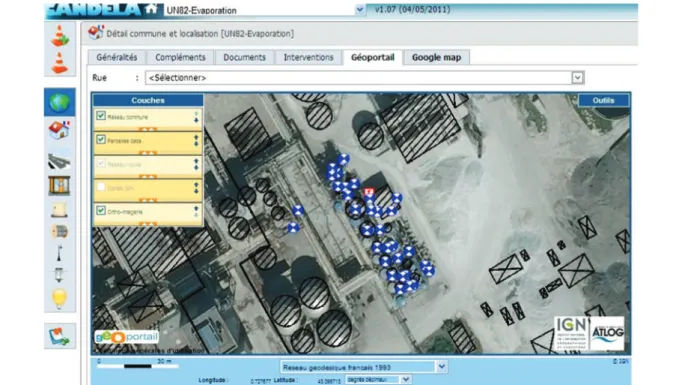Click the Outils button on map
Image resolution: width=691 pixels, height=385 pixels.
[603, 100]
